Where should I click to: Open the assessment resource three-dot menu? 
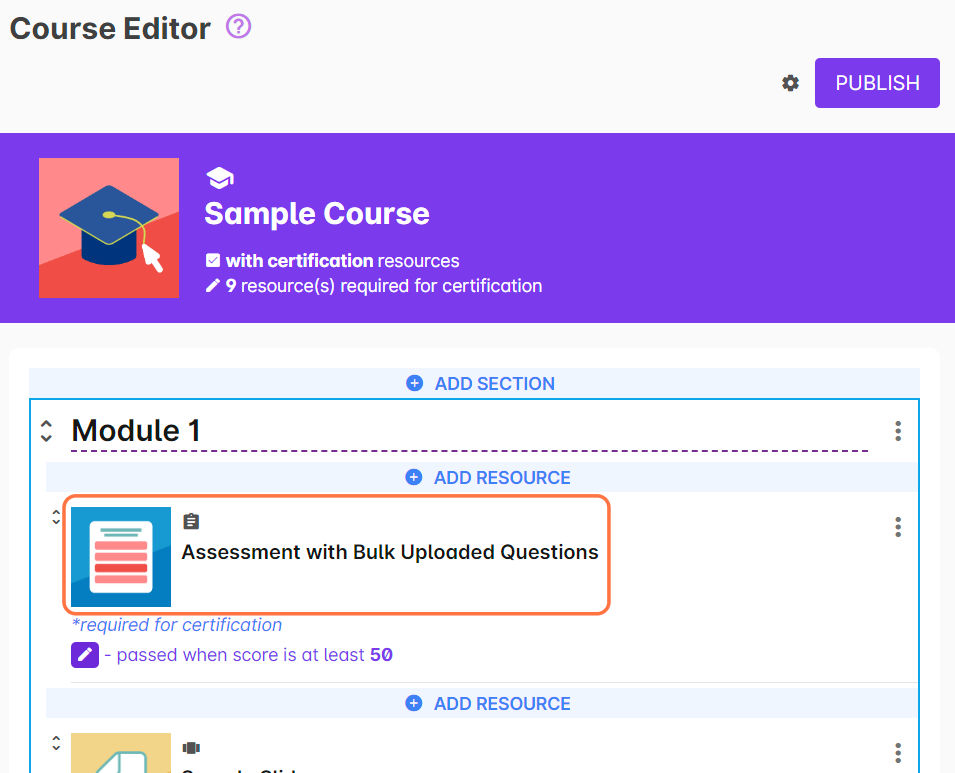coord(897,527)
